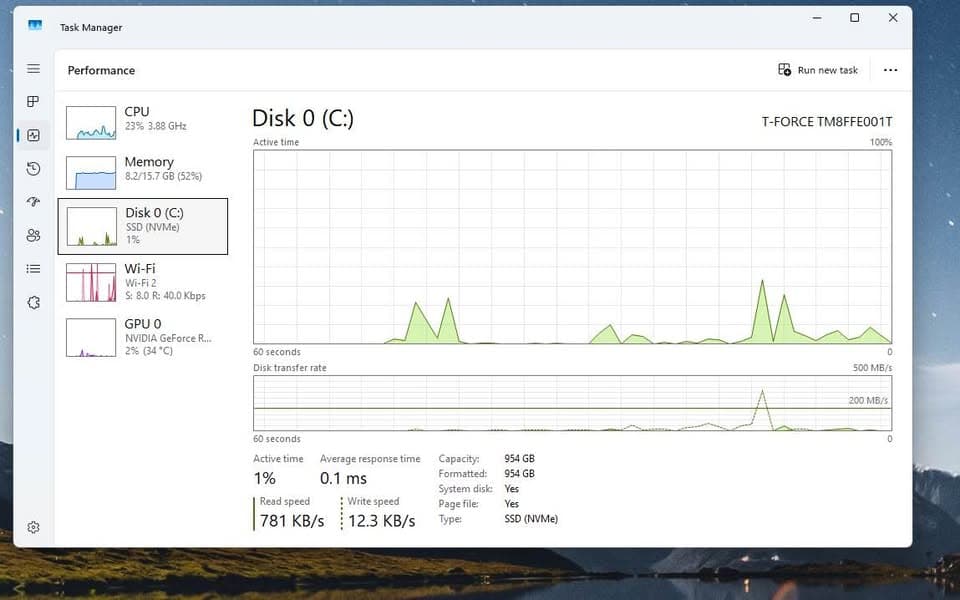Click the T-FORCE TM8FFE001T model name
The image size is (960, 600).
827,122
